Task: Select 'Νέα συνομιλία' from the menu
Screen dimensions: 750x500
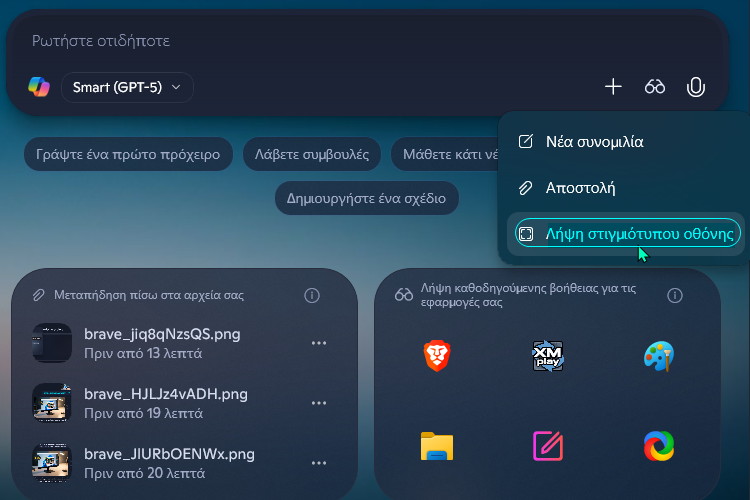Action: [594, 141]
